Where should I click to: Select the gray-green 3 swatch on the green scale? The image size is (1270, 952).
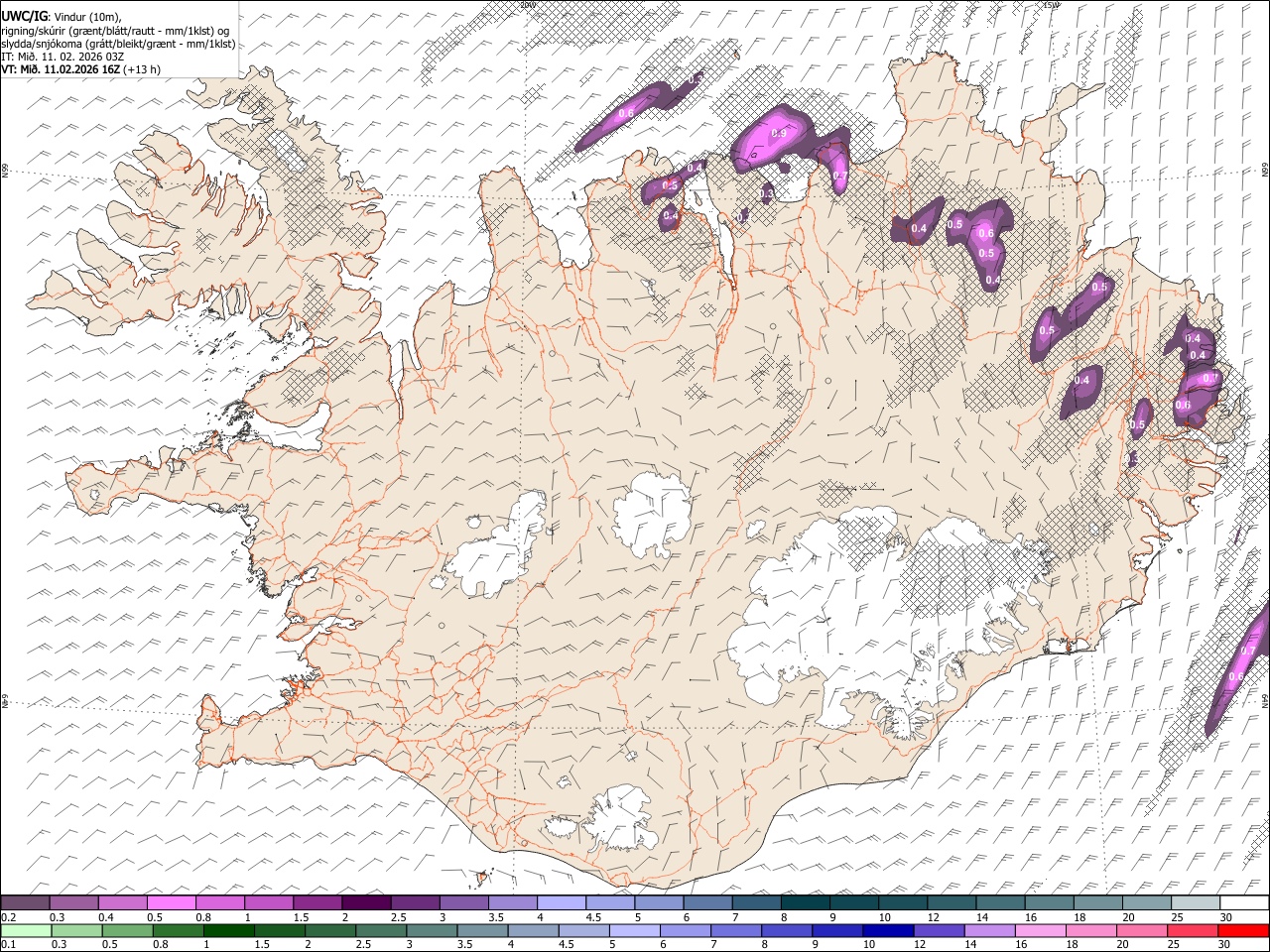click(431, 930)
